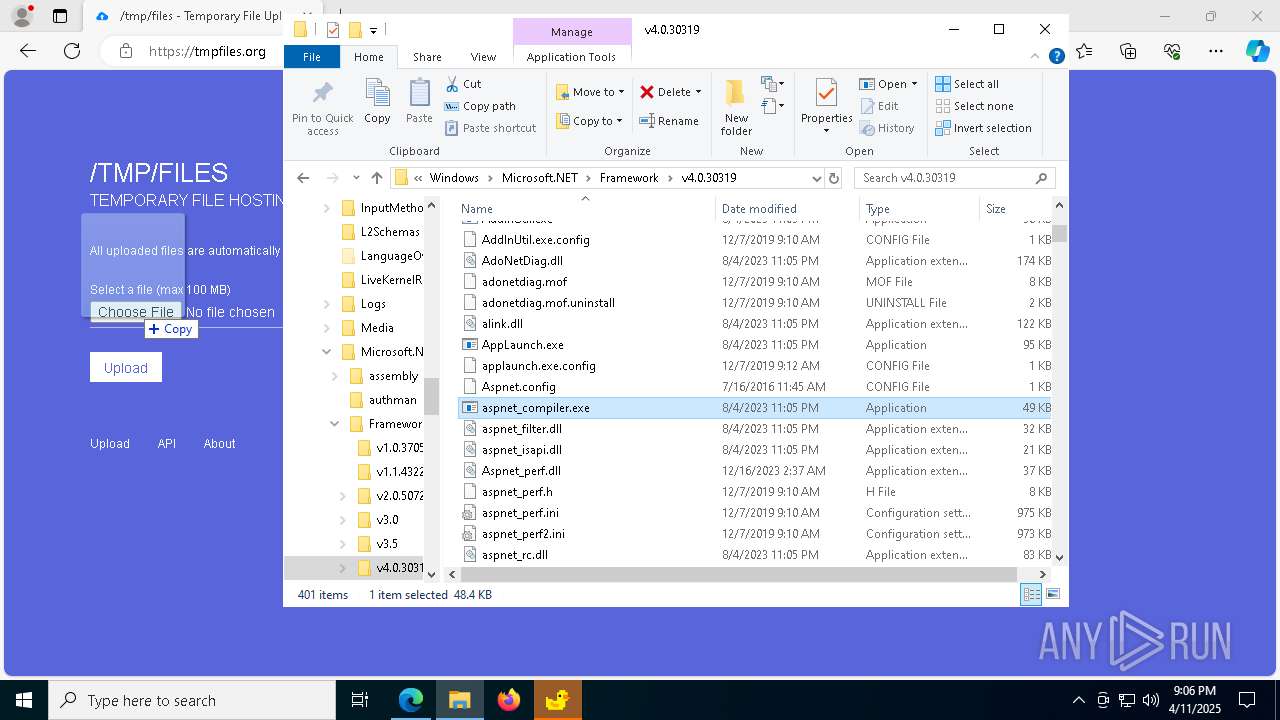Minimize the ribbon with chevron
This screenshot has height=720, width=1280.
coord(1036,57)
